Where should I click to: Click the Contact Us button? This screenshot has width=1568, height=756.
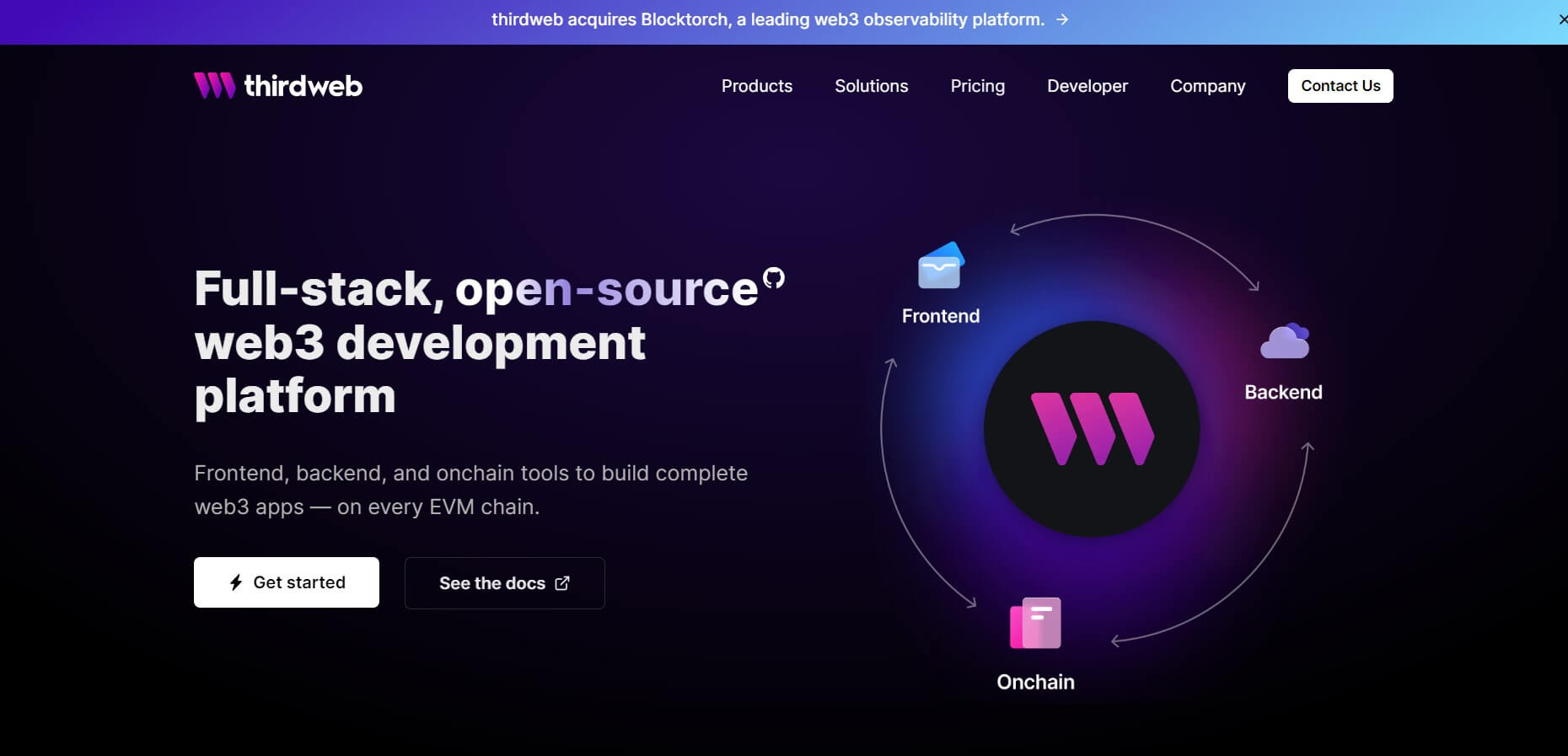click(1340, 86)
